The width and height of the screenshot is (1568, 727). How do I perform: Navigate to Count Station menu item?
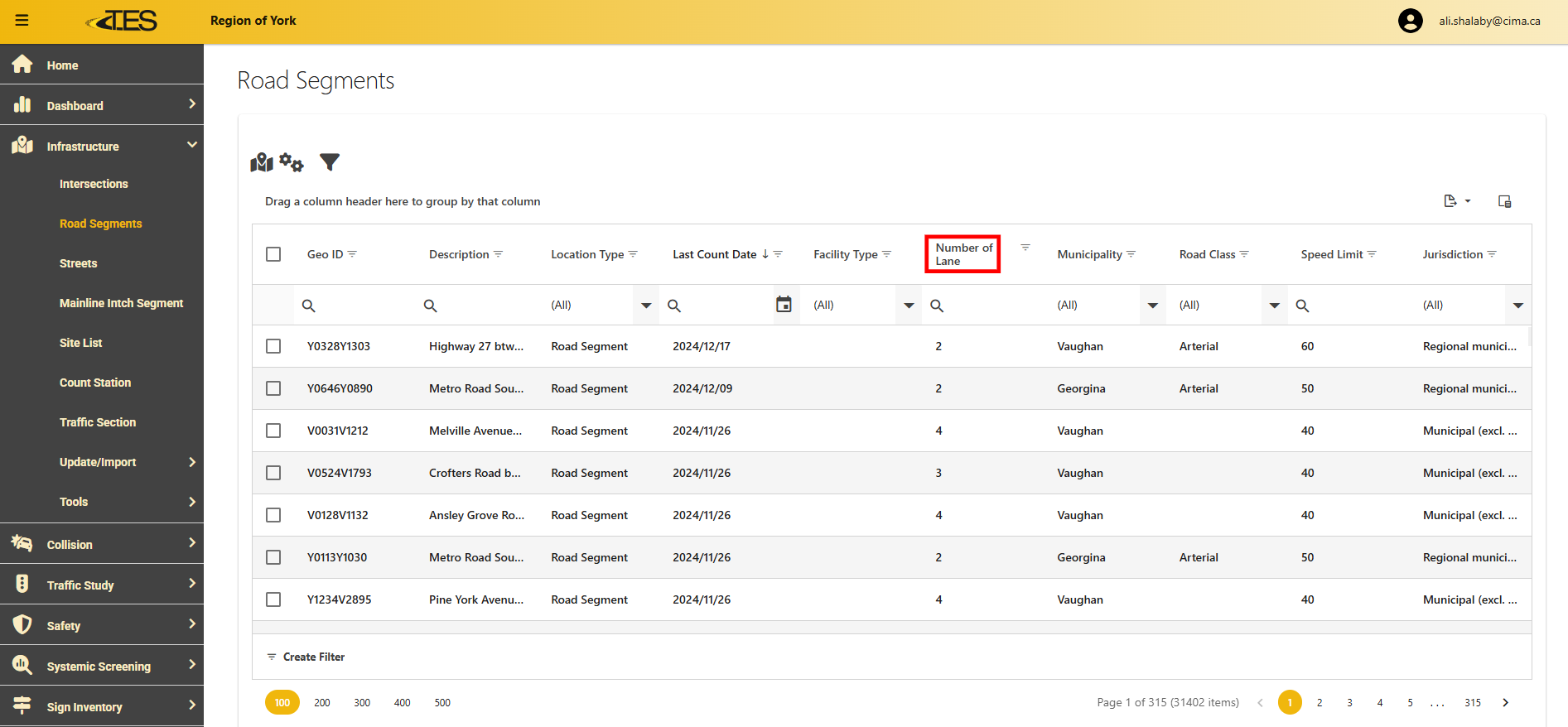(95, 383)
